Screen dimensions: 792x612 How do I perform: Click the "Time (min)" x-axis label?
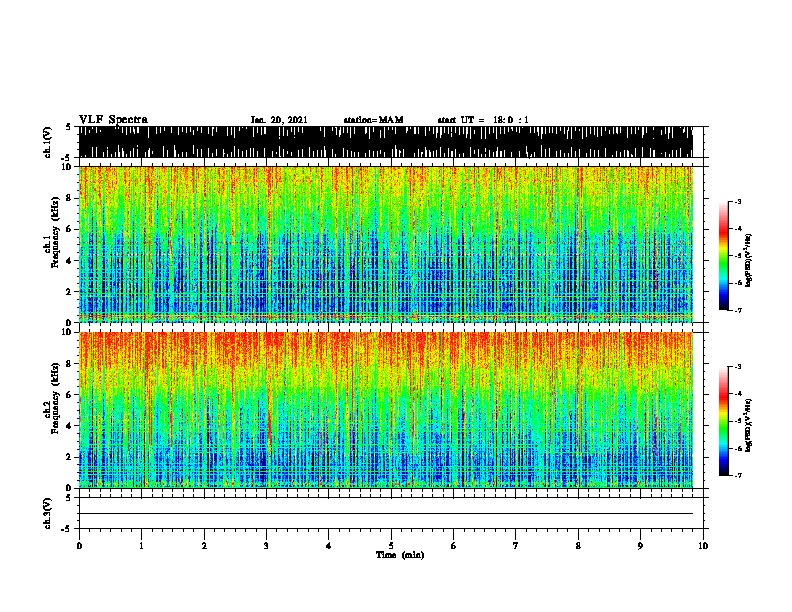(400, 555)
